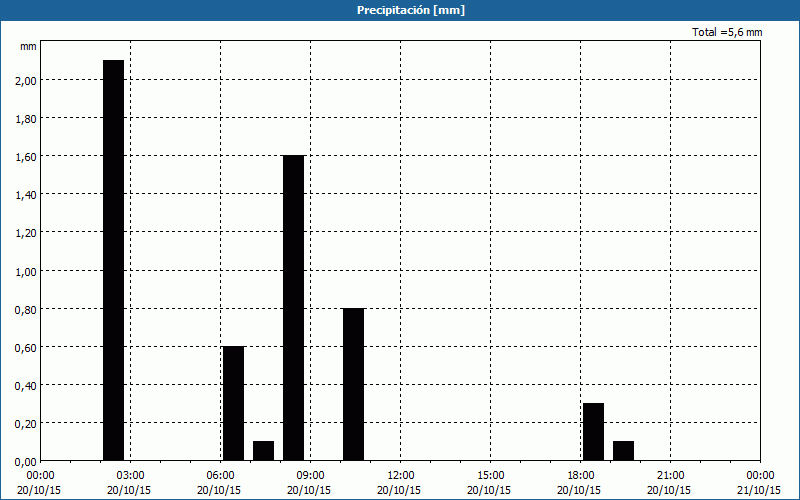Click the 21:00 time axis label

(x=670, y=476)
